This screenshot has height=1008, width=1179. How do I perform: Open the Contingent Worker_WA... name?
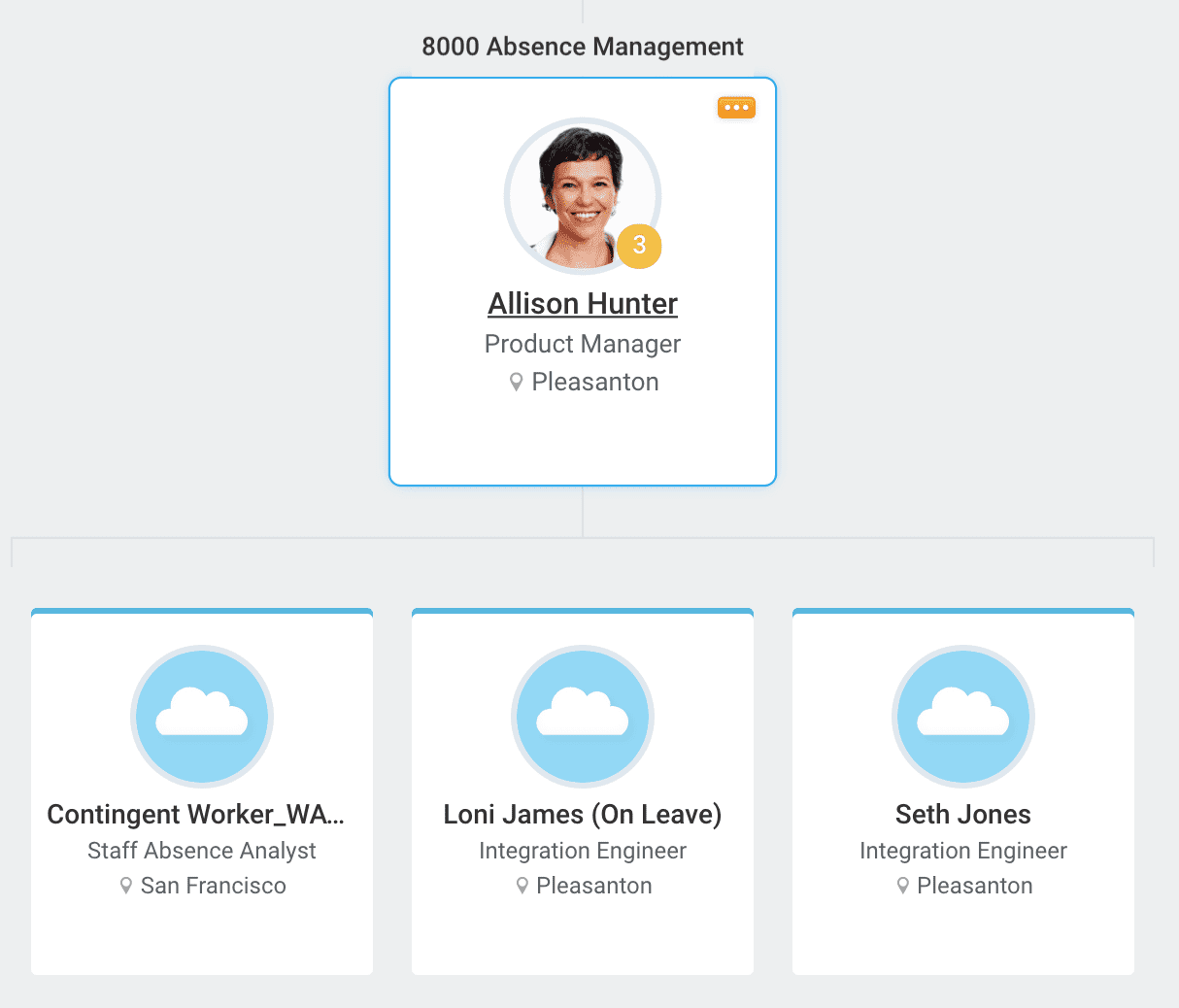[x=196, y=814]
